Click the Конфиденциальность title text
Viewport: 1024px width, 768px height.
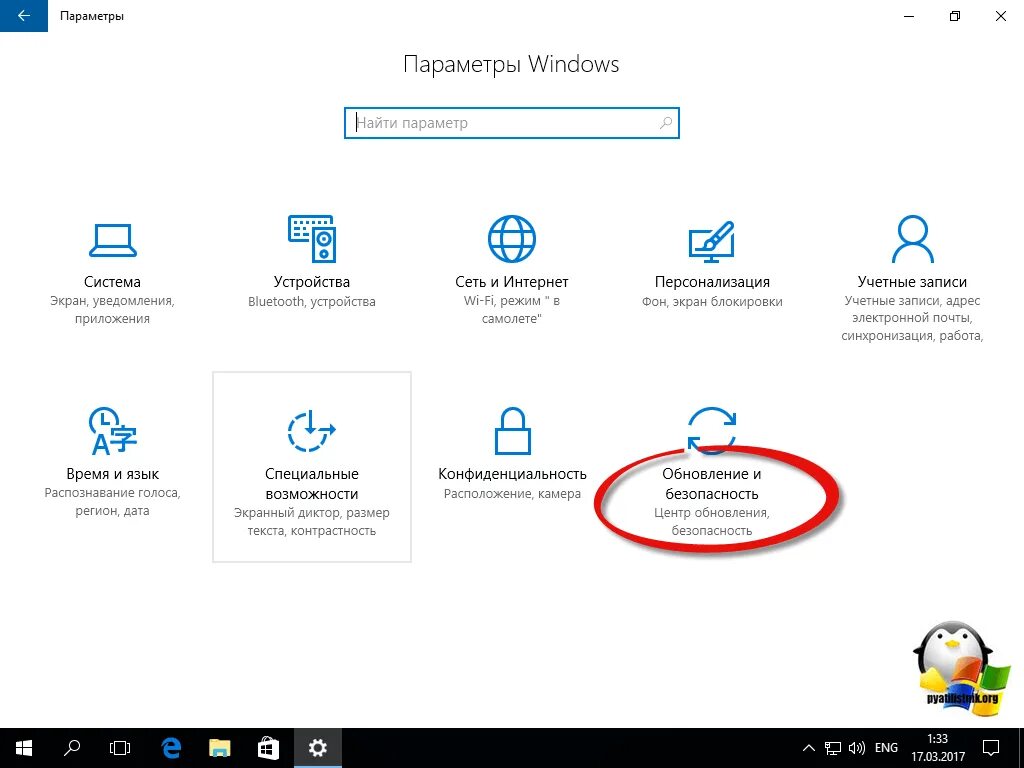513,473
